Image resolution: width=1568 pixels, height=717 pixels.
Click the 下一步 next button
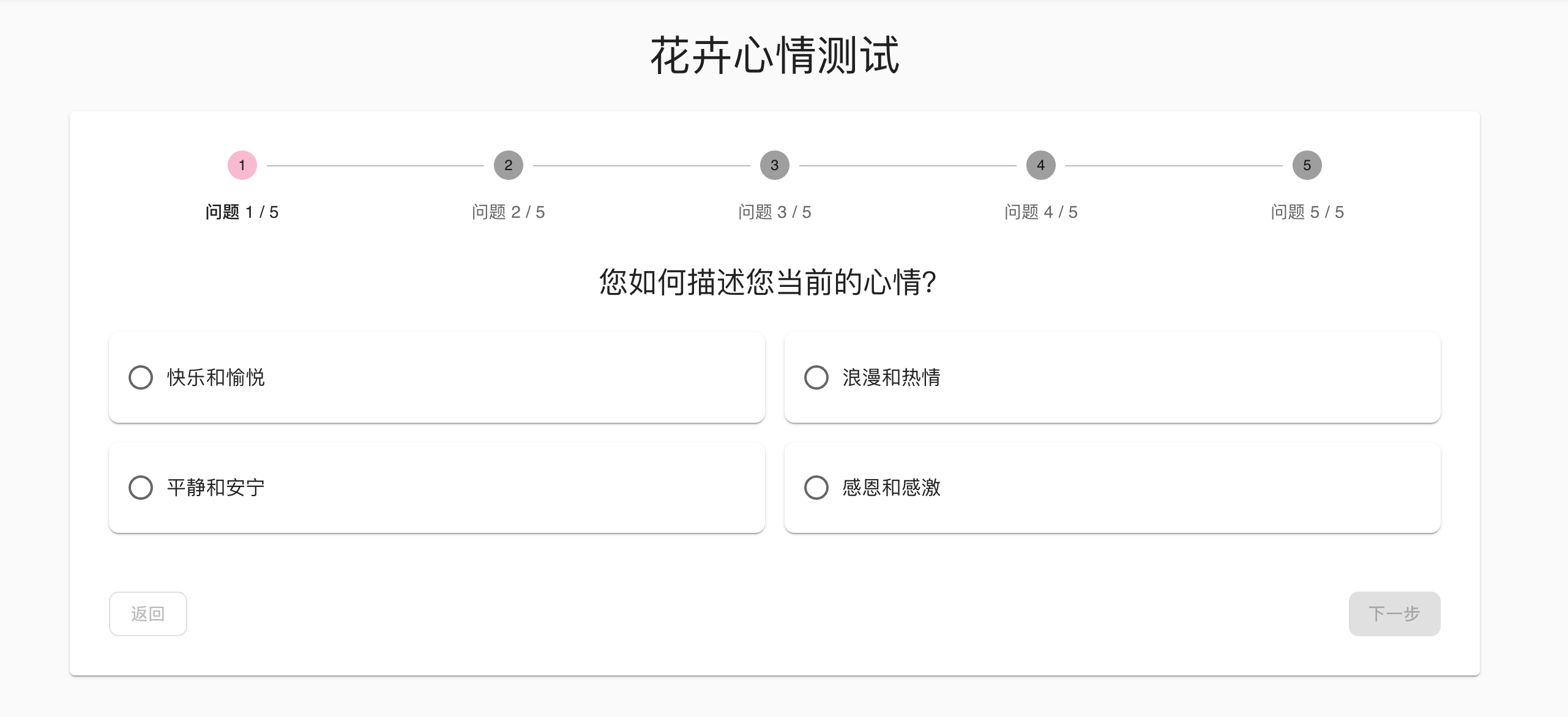(1395, 614)
